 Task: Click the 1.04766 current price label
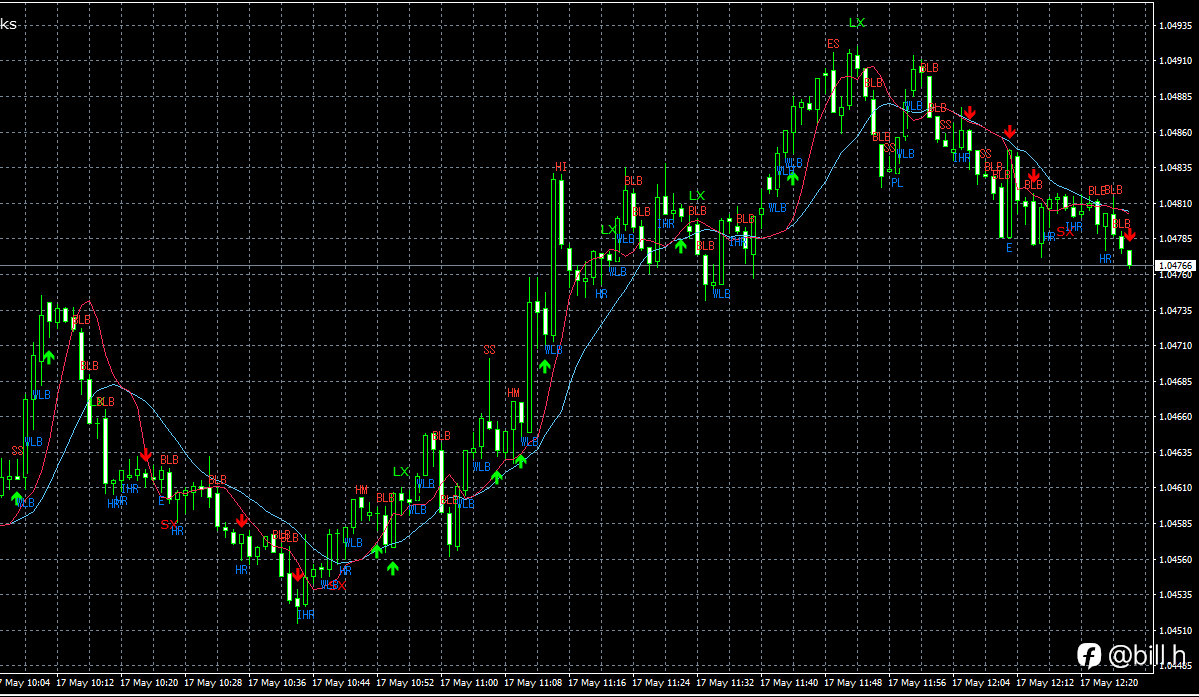click(x=1176, y=266)
